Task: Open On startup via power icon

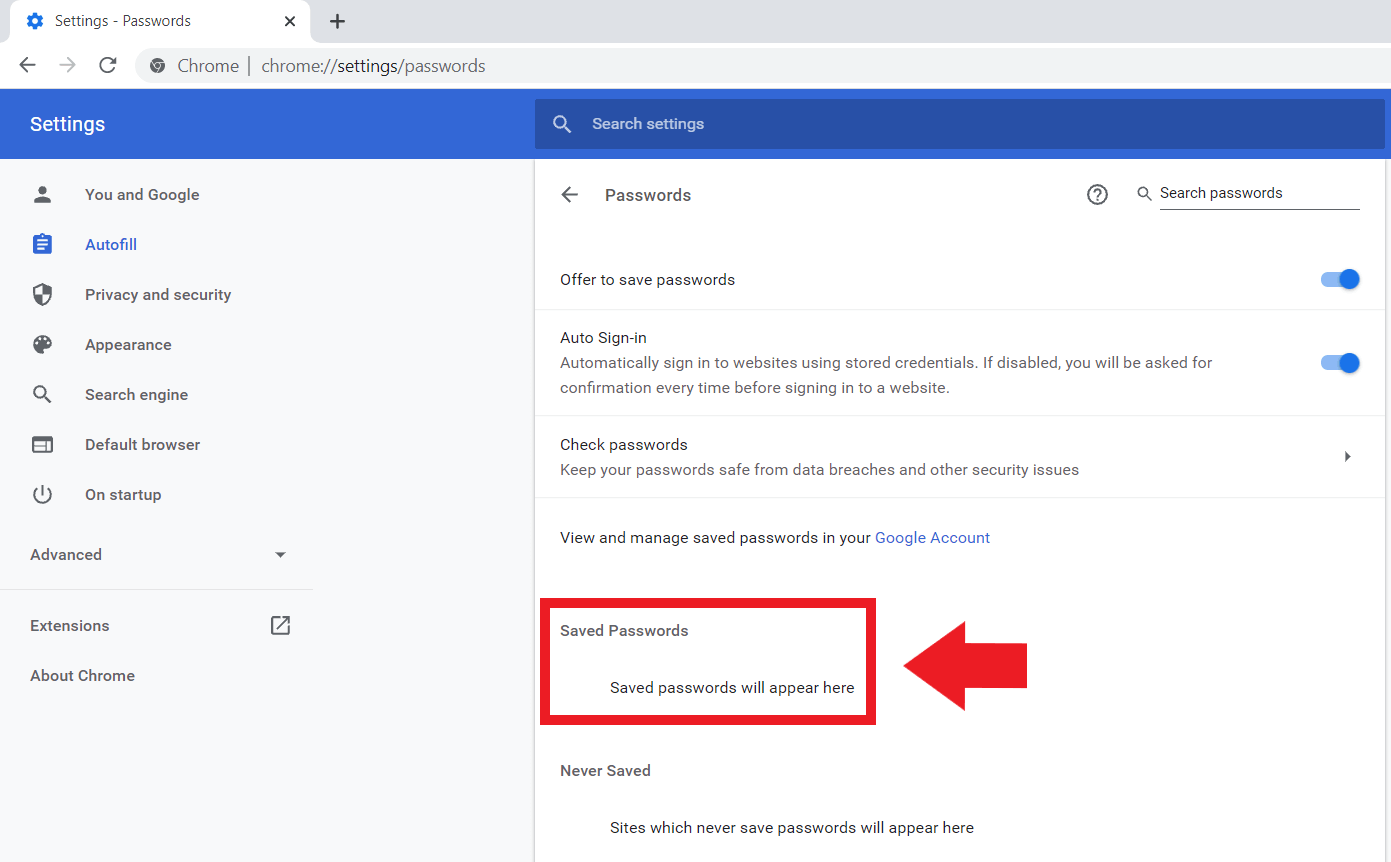Action: (42, 494)
